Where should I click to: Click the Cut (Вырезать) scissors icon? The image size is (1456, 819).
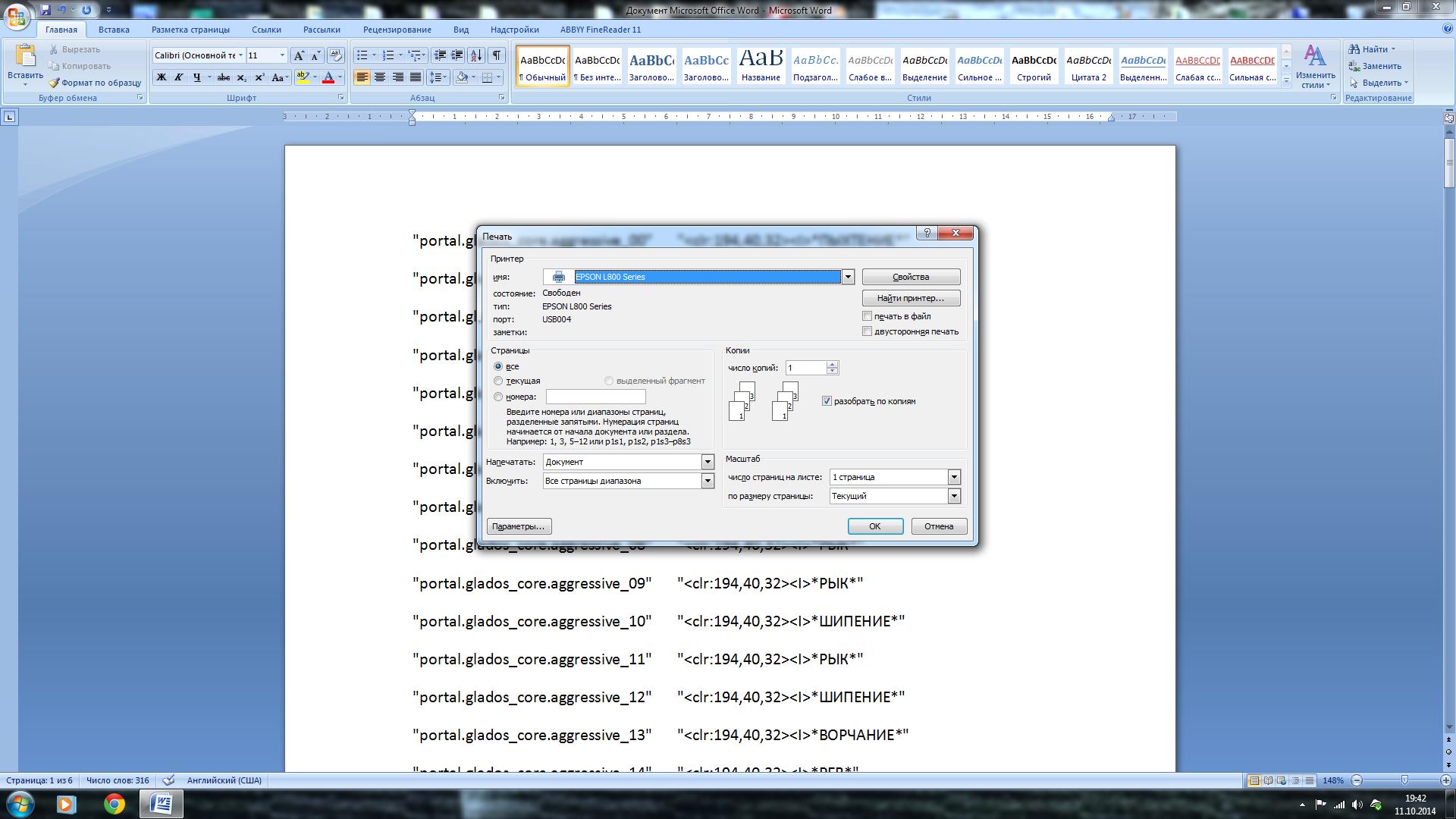click(54, 49)
